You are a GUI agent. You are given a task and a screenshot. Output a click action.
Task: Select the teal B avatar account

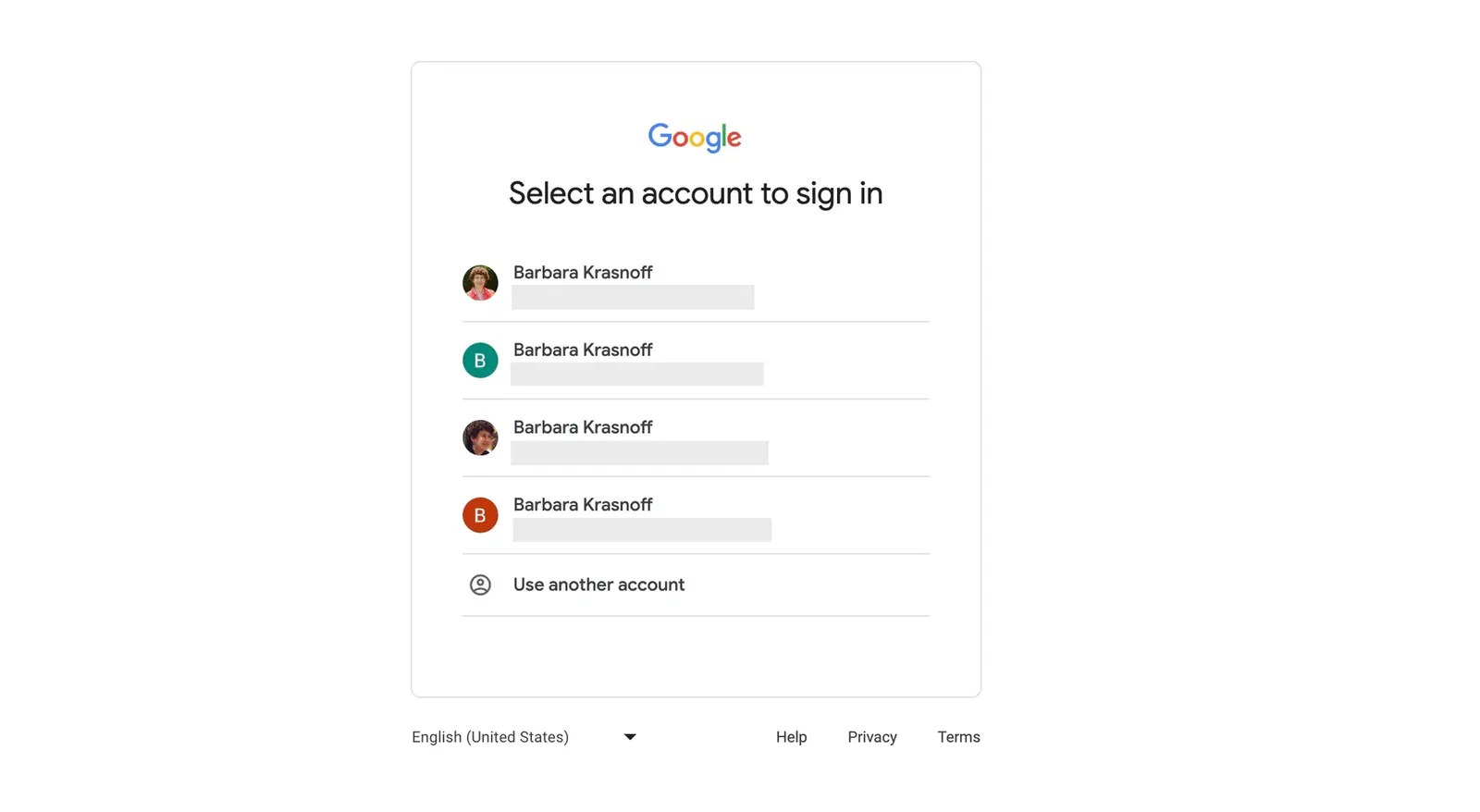480,361
